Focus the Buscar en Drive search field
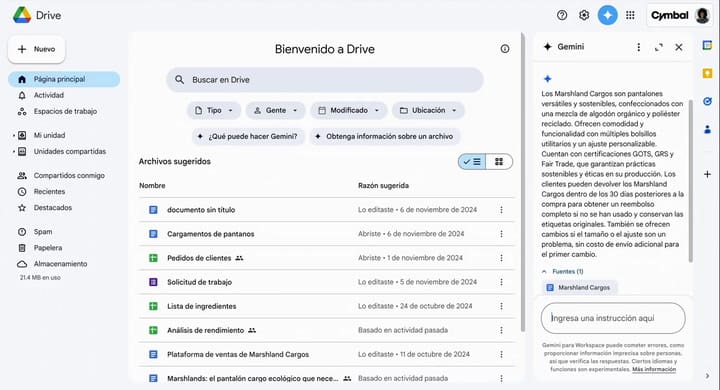The width and height of the screenshot is (720, 390). click(325, 80)
